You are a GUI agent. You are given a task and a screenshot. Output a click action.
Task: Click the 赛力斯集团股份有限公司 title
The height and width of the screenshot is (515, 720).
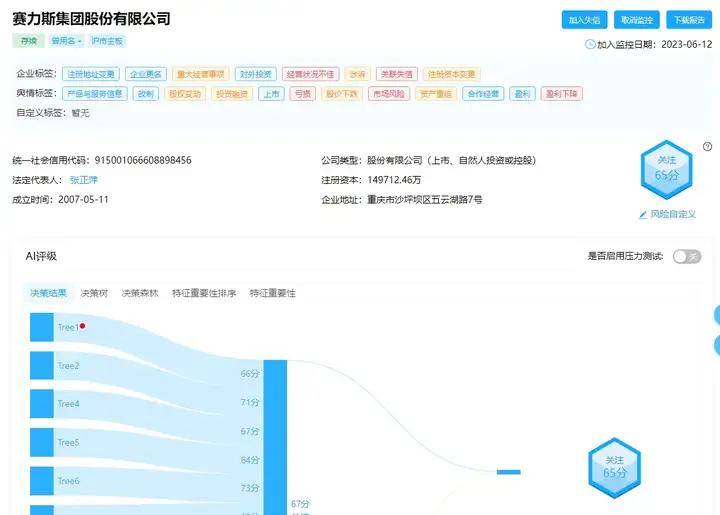[91, 19]
